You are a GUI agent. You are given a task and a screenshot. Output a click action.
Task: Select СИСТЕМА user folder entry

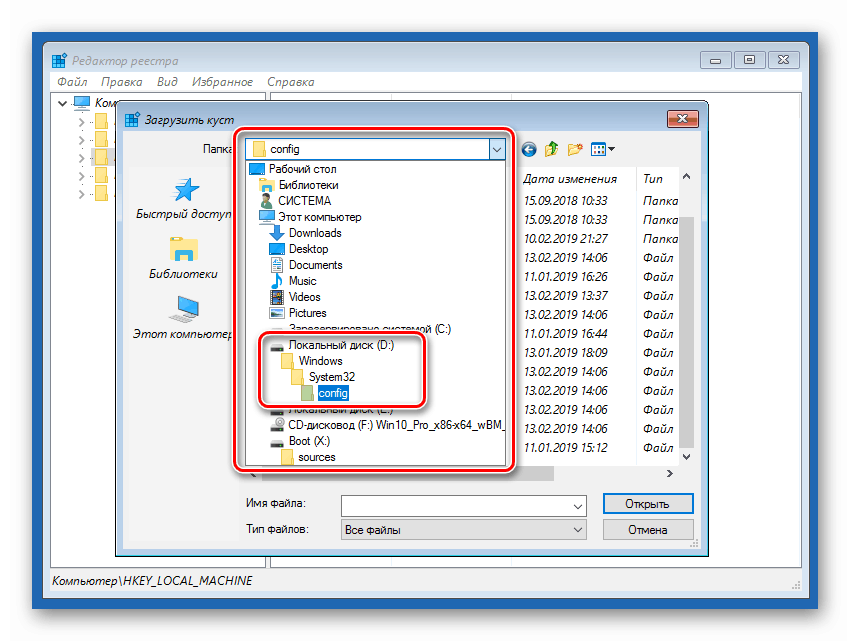pyautogui.click(x=305, y=201)
